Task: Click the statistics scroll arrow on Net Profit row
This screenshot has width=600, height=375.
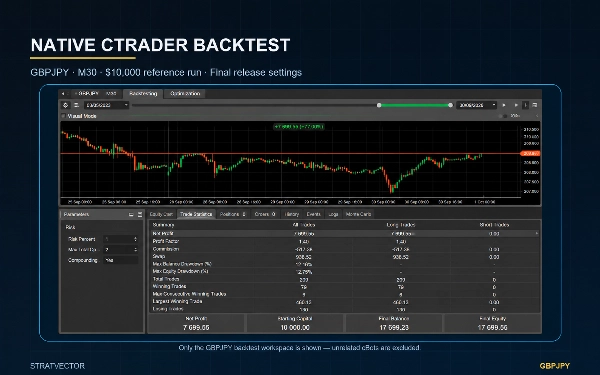Action: [x=536, y=233]
